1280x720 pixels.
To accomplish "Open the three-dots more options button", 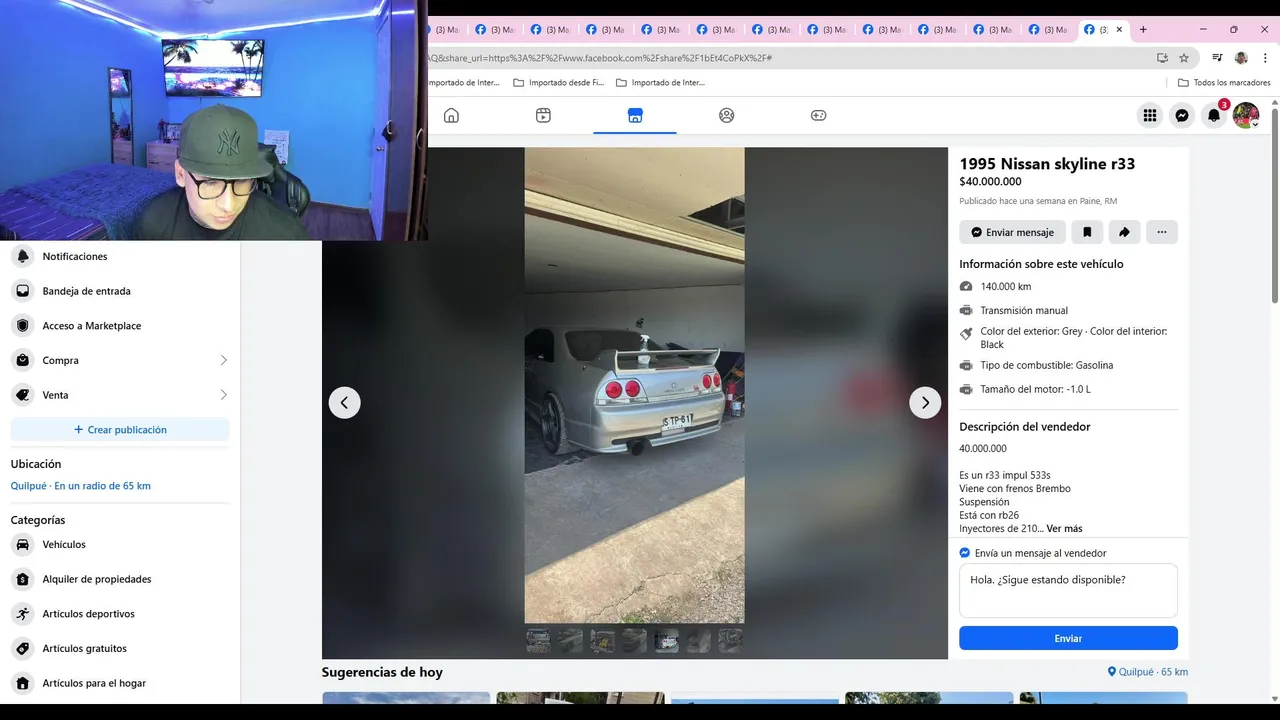I will click(x=1162, y=232).
